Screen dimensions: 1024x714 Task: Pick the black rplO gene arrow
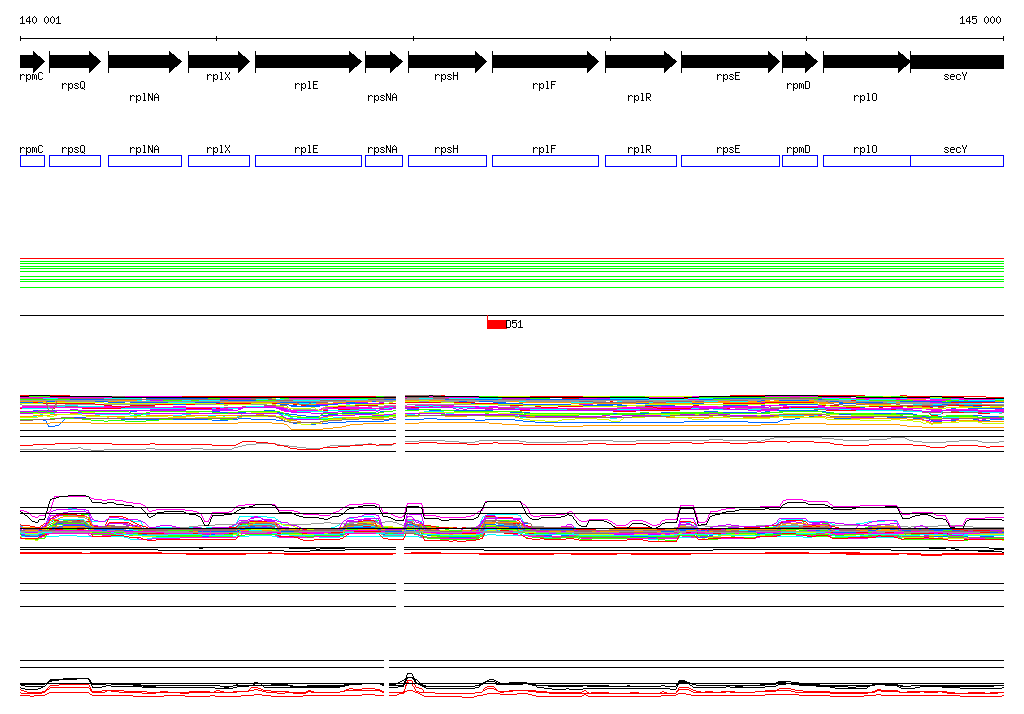click(x=867, y=62)
